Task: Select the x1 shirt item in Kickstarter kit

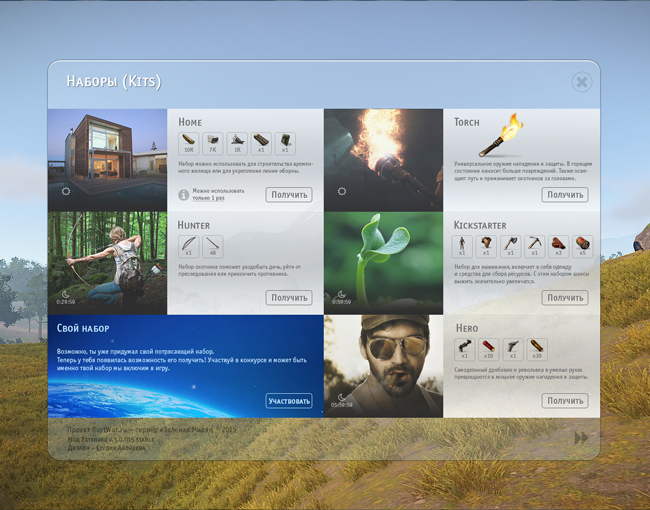Action: point(486,246)
